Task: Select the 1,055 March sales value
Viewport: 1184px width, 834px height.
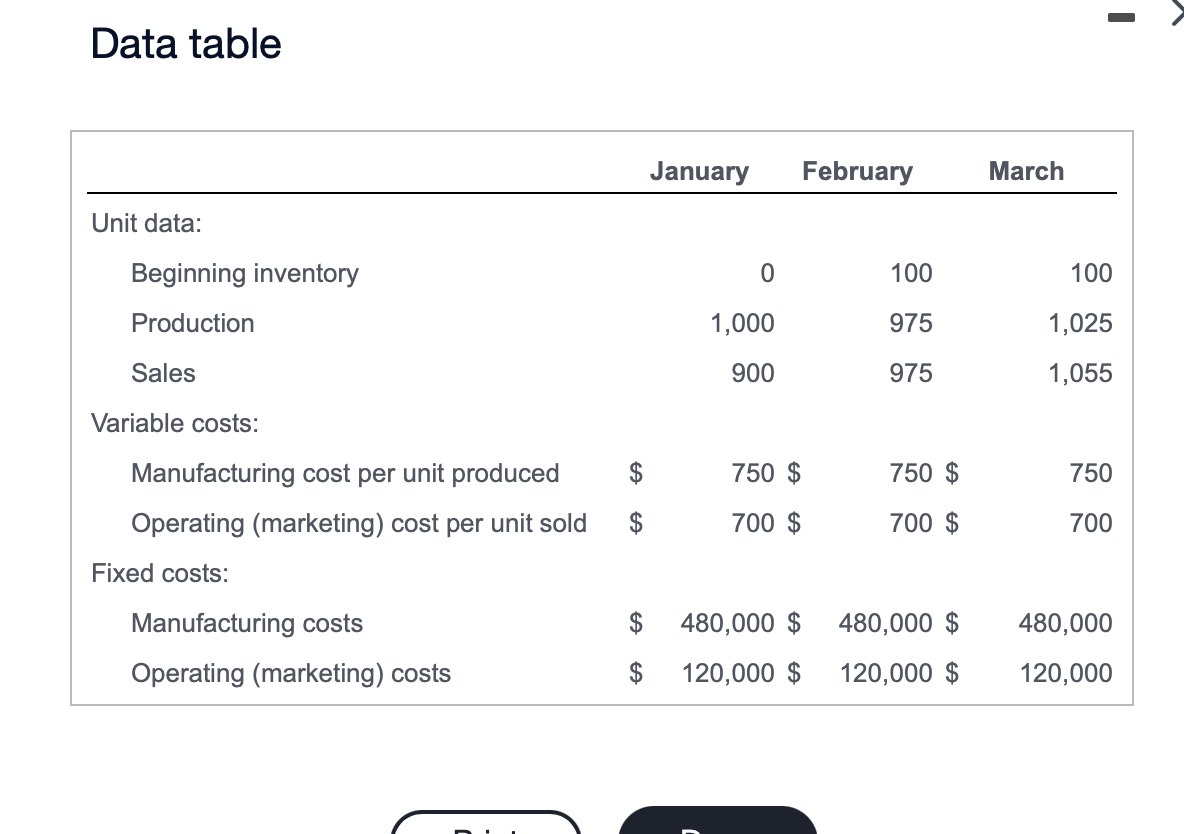Action: 1081,373
